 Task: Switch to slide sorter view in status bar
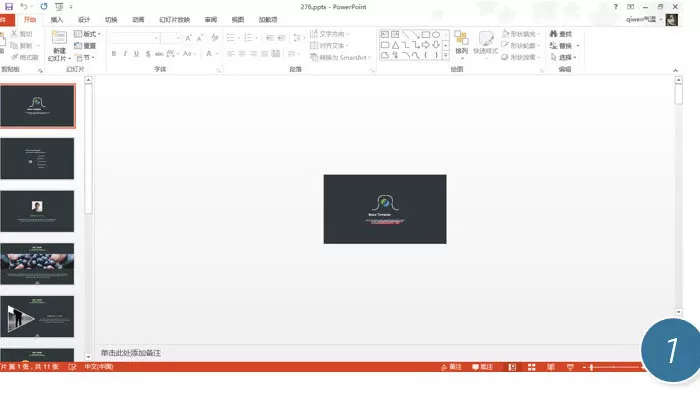coord(532,367)
